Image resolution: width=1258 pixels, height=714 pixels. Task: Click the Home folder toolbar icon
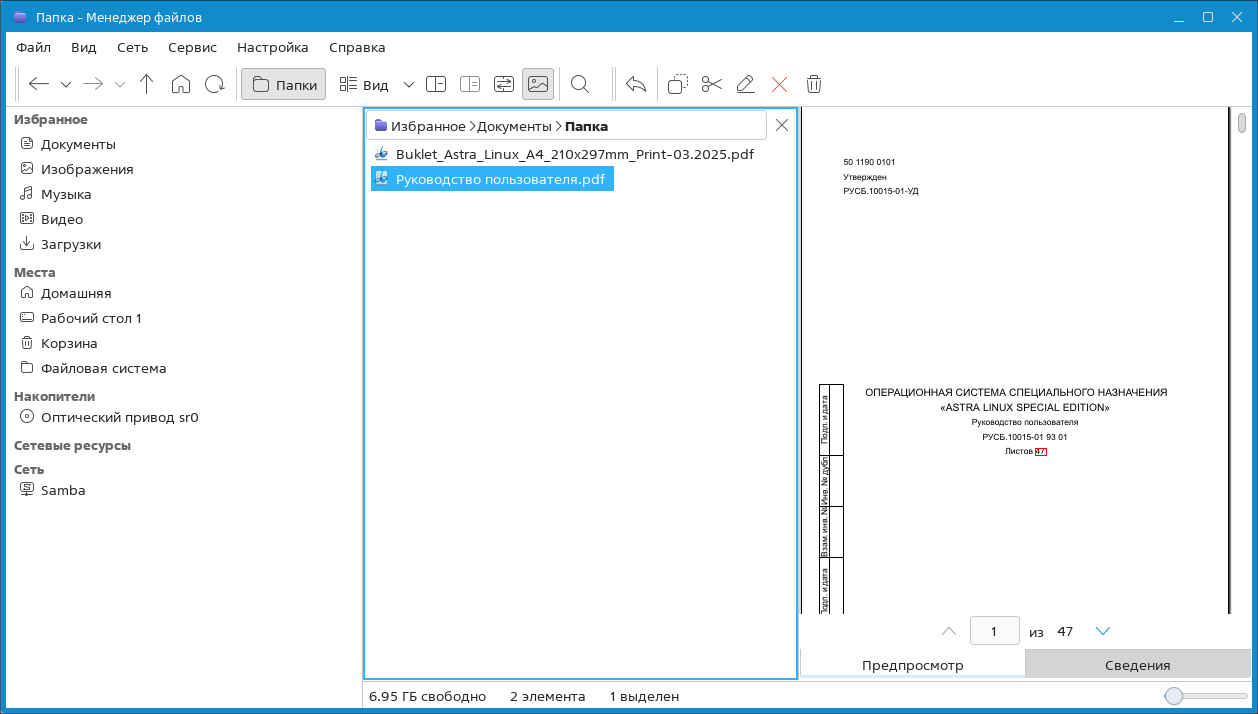[181, 84]
